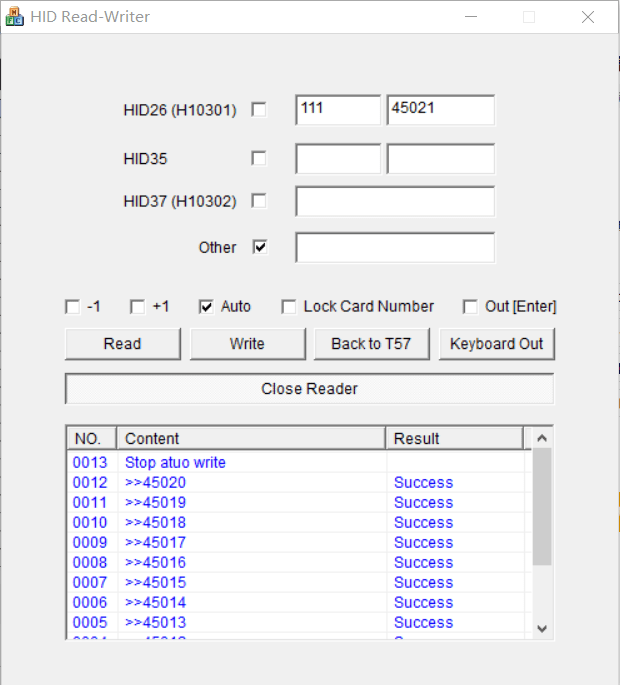Click the second HID35 input field

(441, 159)
